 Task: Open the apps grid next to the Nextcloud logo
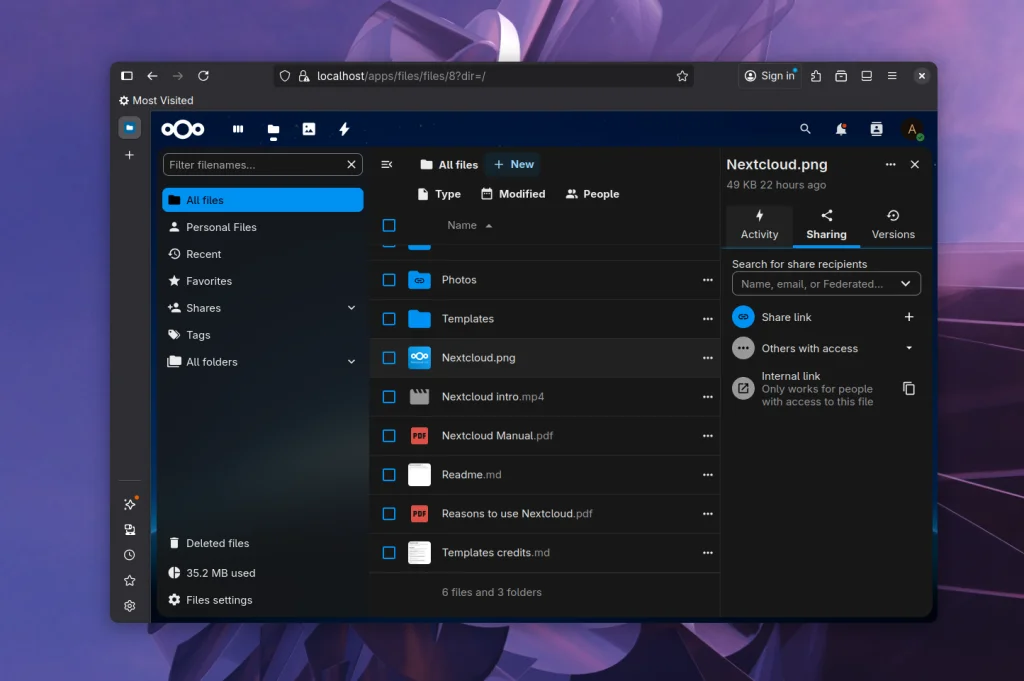coord(237,128)
